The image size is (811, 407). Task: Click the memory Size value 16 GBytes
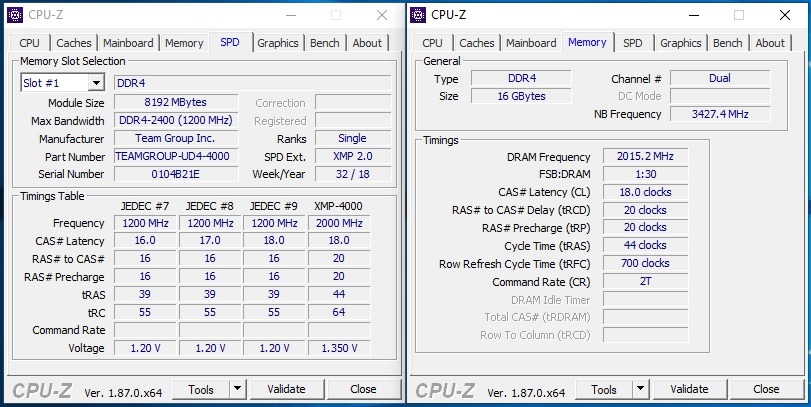(521, 96)
